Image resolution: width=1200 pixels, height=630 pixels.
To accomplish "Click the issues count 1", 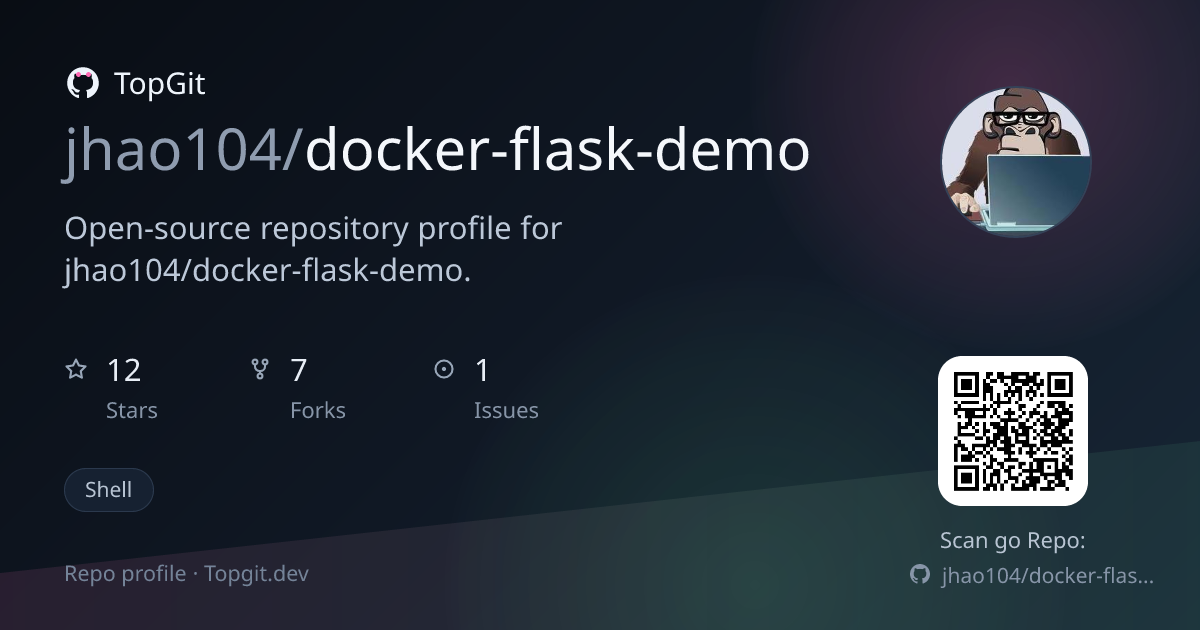I will point(482,371).
